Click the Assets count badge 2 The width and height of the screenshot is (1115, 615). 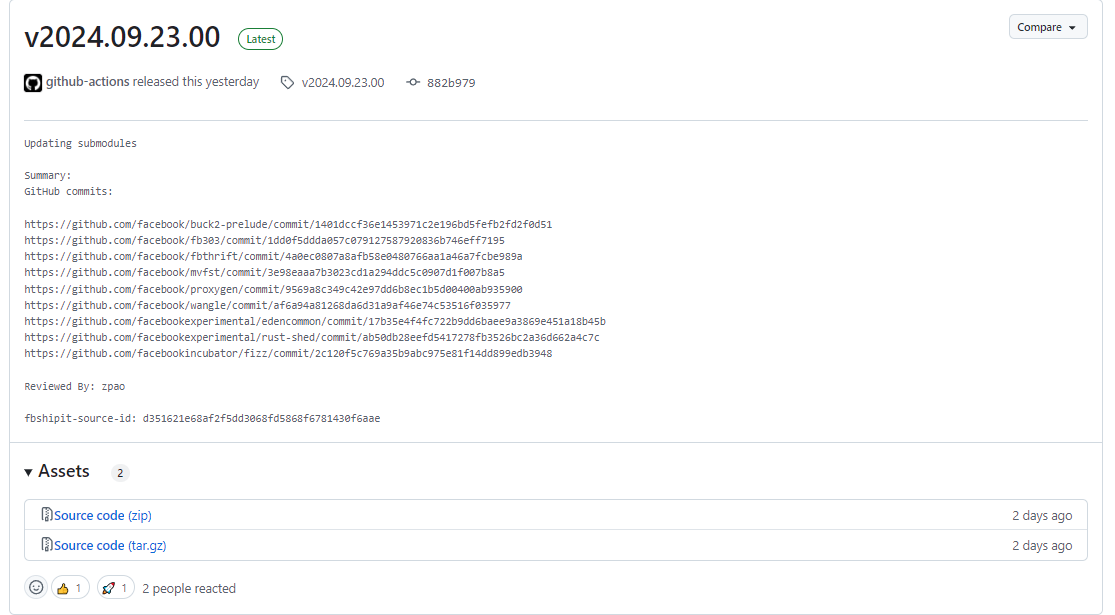pyautogui.click(x=120, y=473)
